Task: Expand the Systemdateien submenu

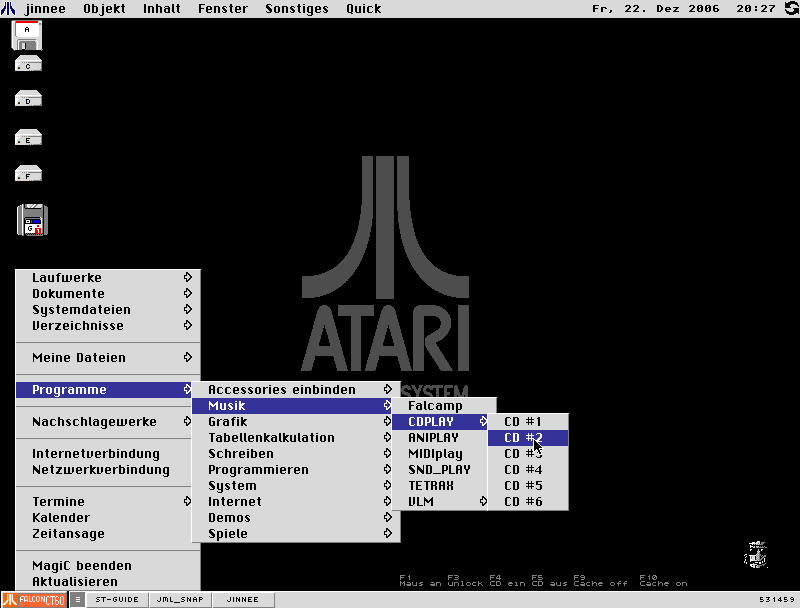Action: [108, 310]
